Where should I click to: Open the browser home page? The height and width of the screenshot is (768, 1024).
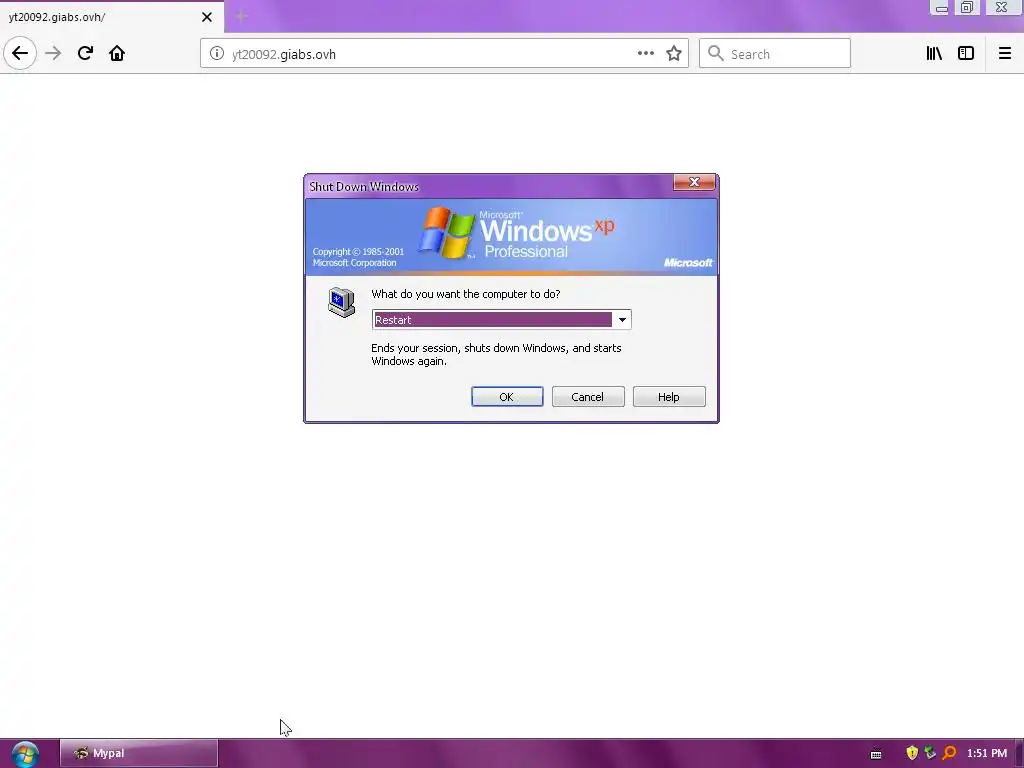pos(117,54)
